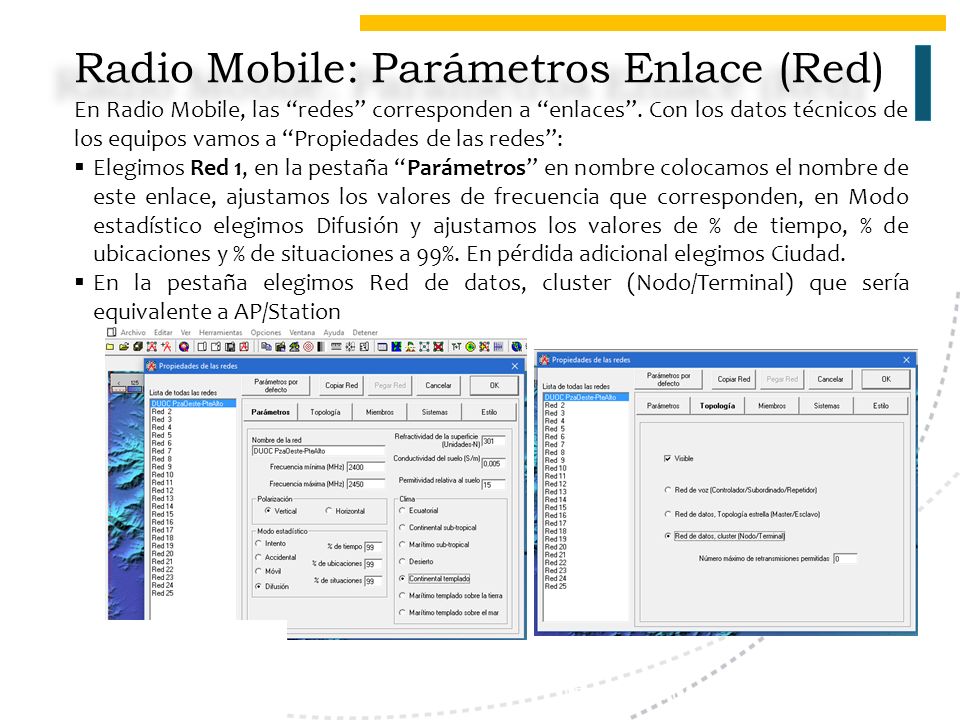Viewport: 960px width, 720px height.
Task: Choose Difusión statistical mode
Action: tap(258, 586)
